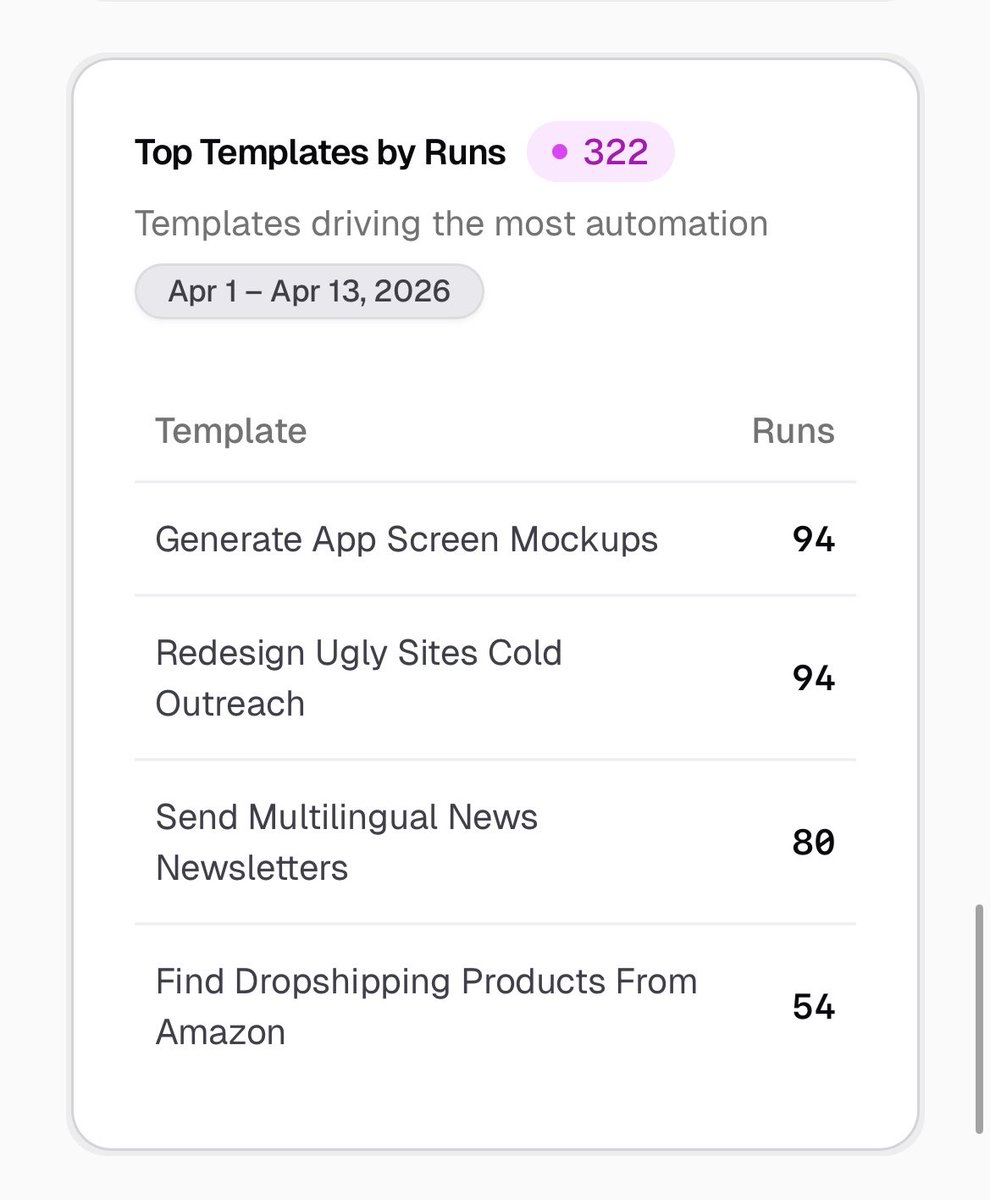Click the page scrollbar thumb on the right
Image resolution: width=990 pixels, height=1200 pixels.
(x=979, y=1018)
